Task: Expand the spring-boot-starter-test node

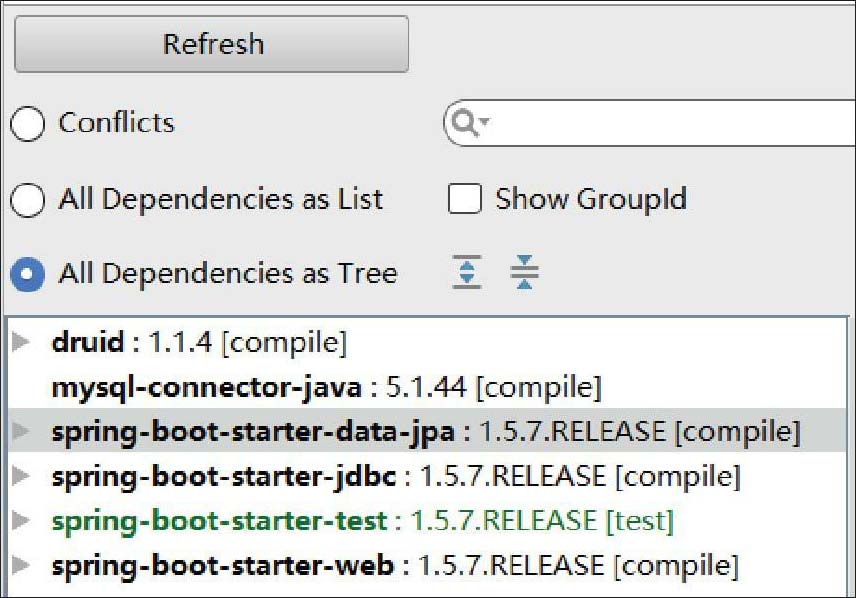Action: [x=20, y=521]
